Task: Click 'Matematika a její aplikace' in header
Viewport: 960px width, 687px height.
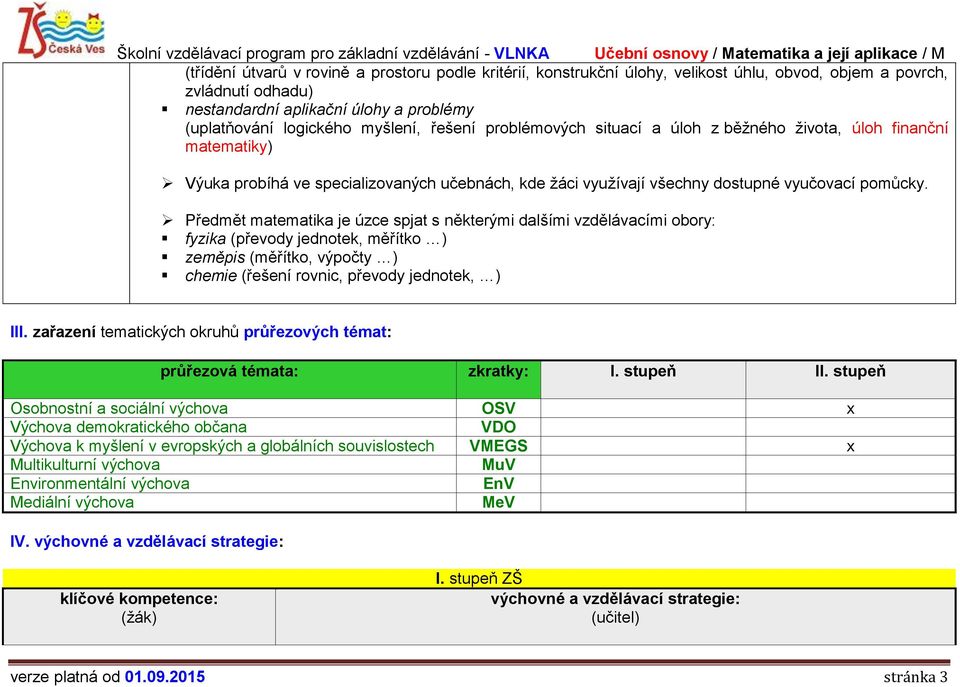Action: coord(819,53)
